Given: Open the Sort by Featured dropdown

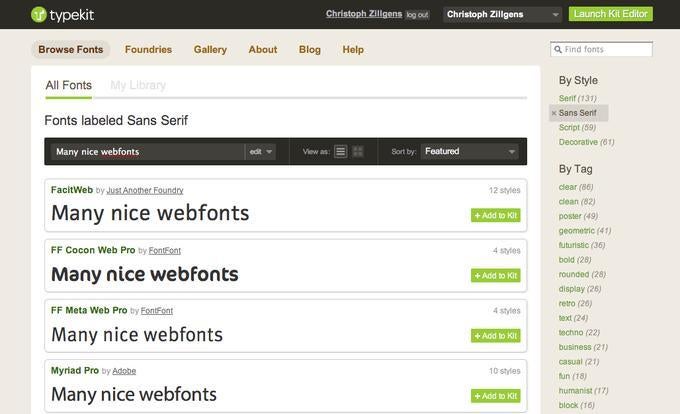Looking at the screenshot, I should (470, 151).
